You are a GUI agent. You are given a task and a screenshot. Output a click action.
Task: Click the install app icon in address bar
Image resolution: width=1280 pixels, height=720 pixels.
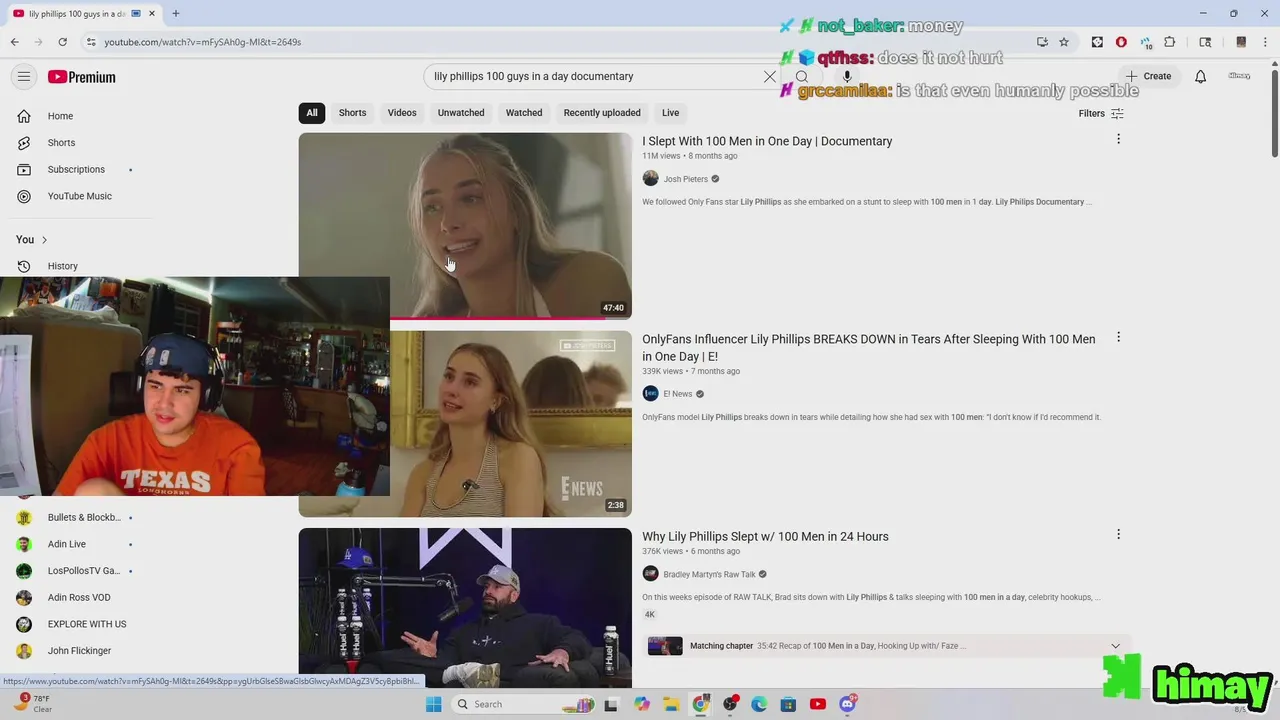tap(1042, 42)
